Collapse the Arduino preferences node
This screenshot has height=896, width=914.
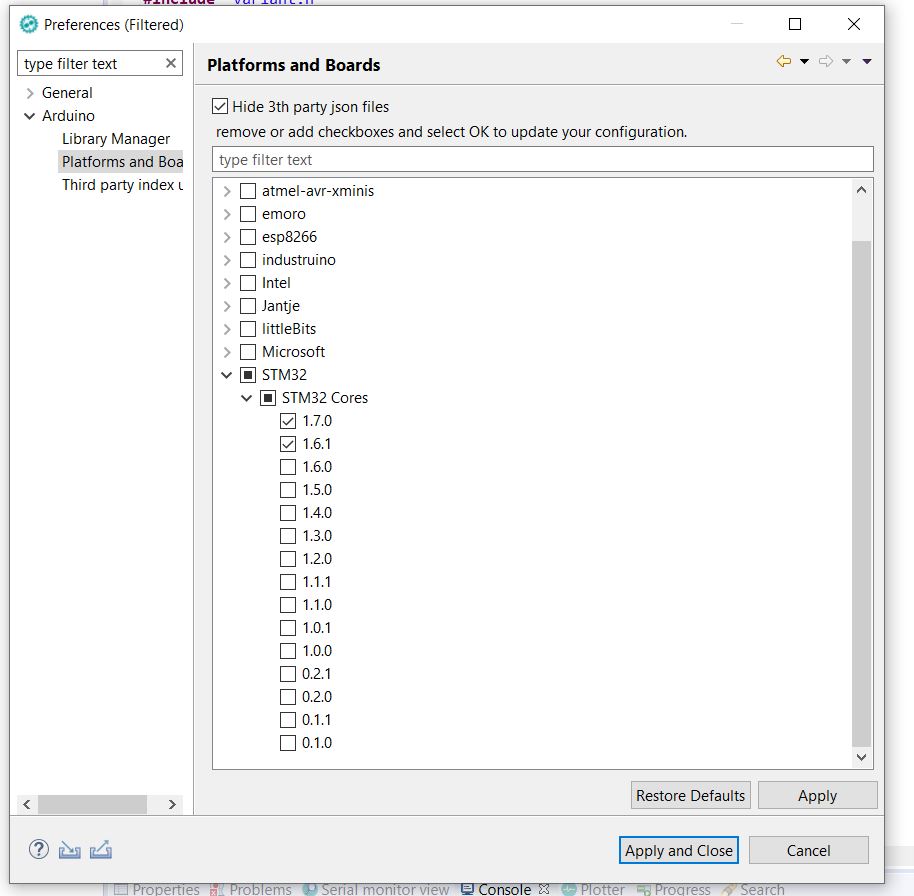29,116
